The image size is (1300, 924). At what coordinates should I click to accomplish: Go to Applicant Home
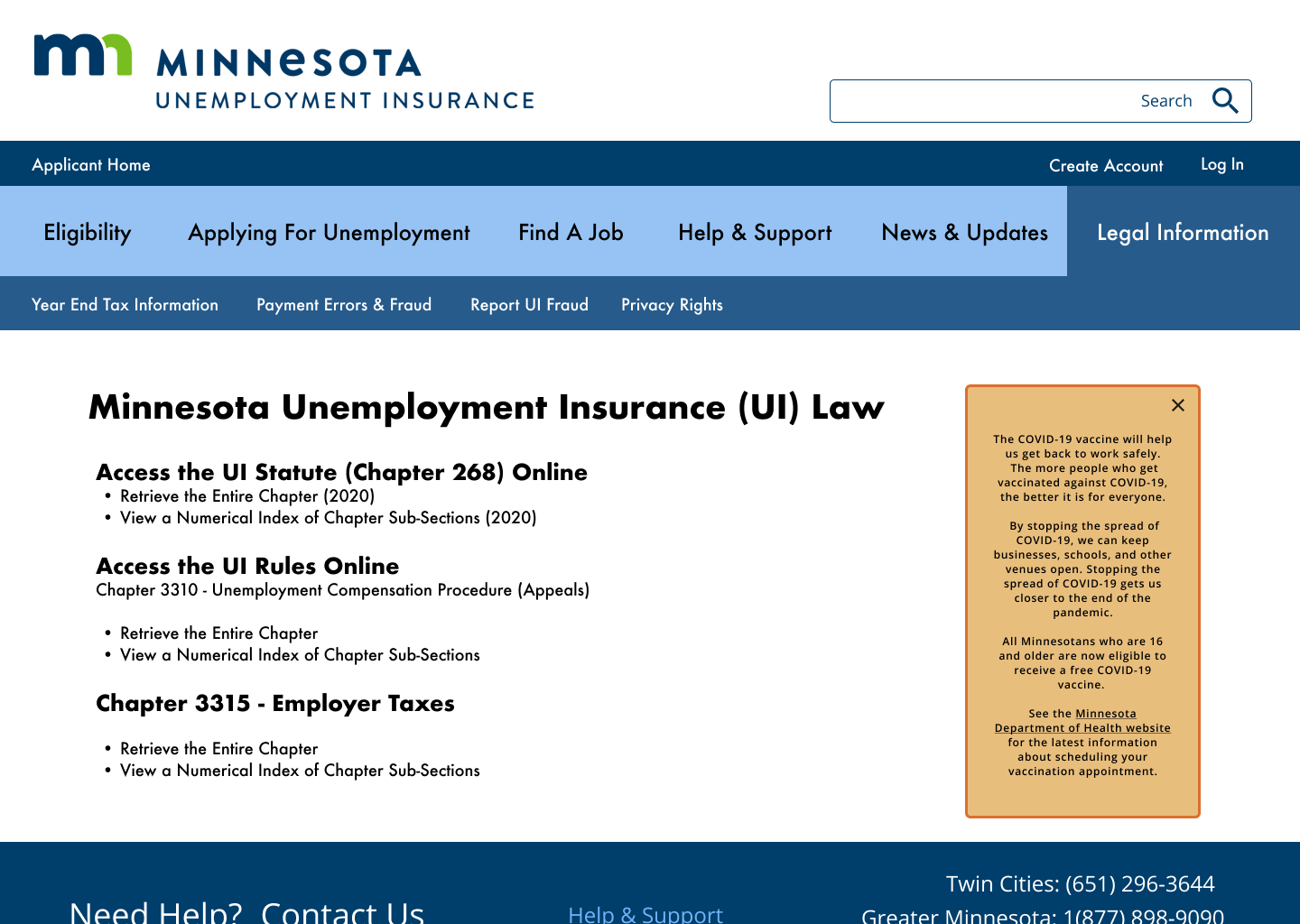91,165
